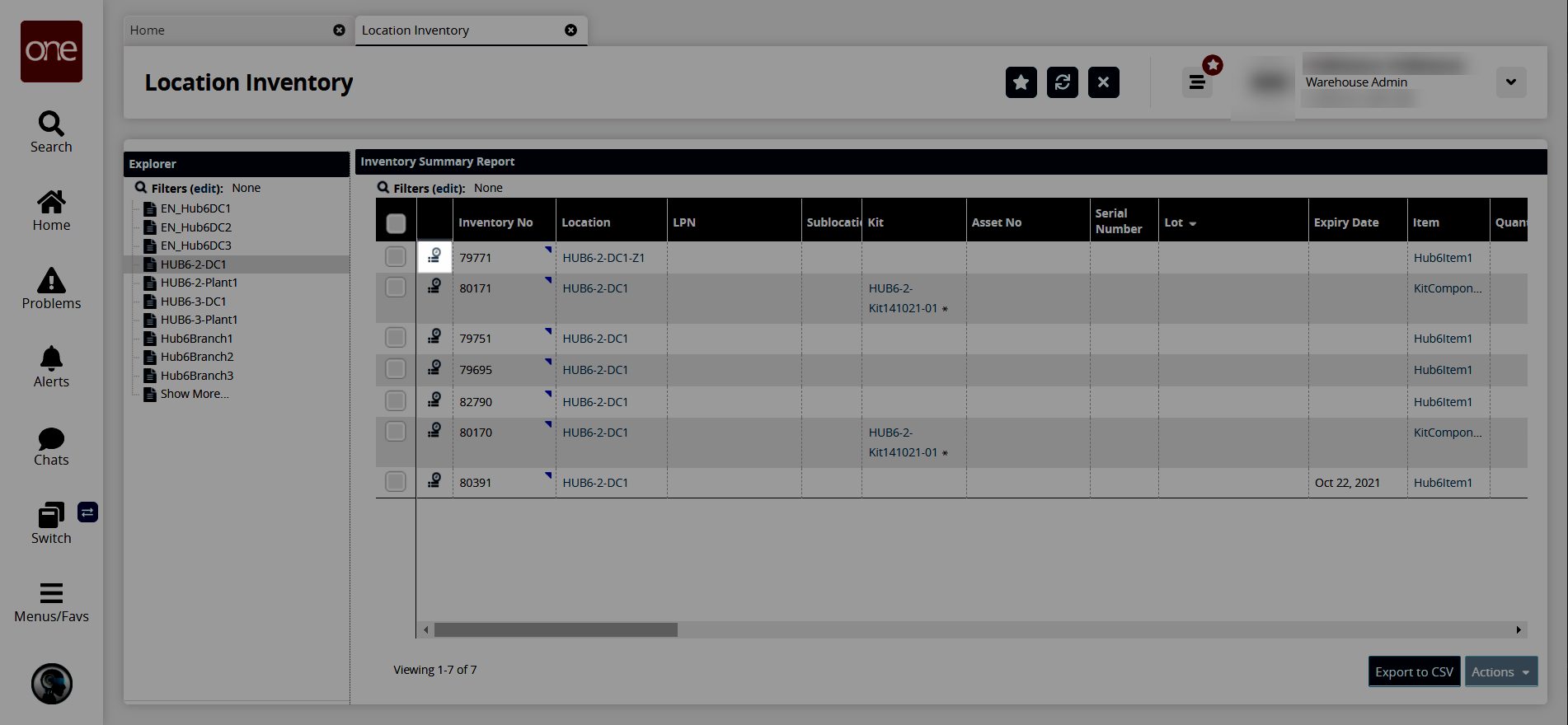Image resolution: width=1568 pixels, height=725 pixels.
Task: Click the assistant avatar at sidebar bottom
Action: [x=52, y=684]
